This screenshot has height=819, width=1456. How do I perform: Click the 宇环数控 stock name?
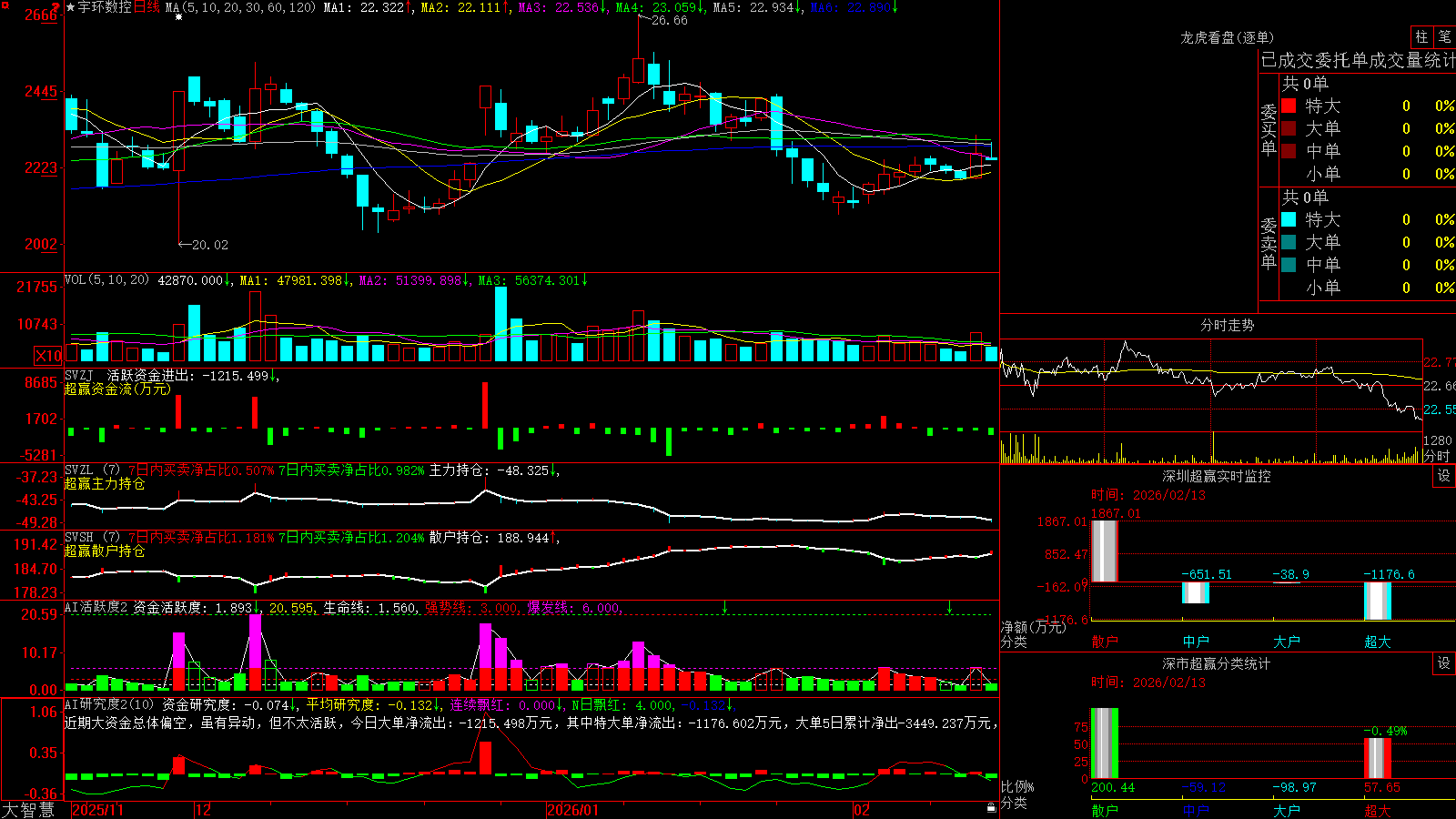pyautogui.click(x=105, y=7)
